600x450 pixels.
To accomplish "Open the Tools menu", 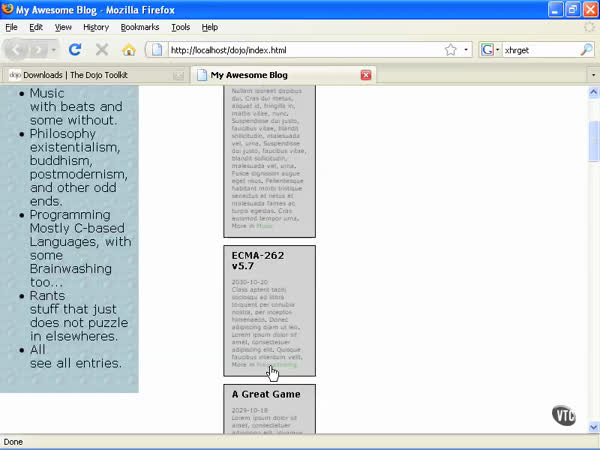I will coord(180,27).
